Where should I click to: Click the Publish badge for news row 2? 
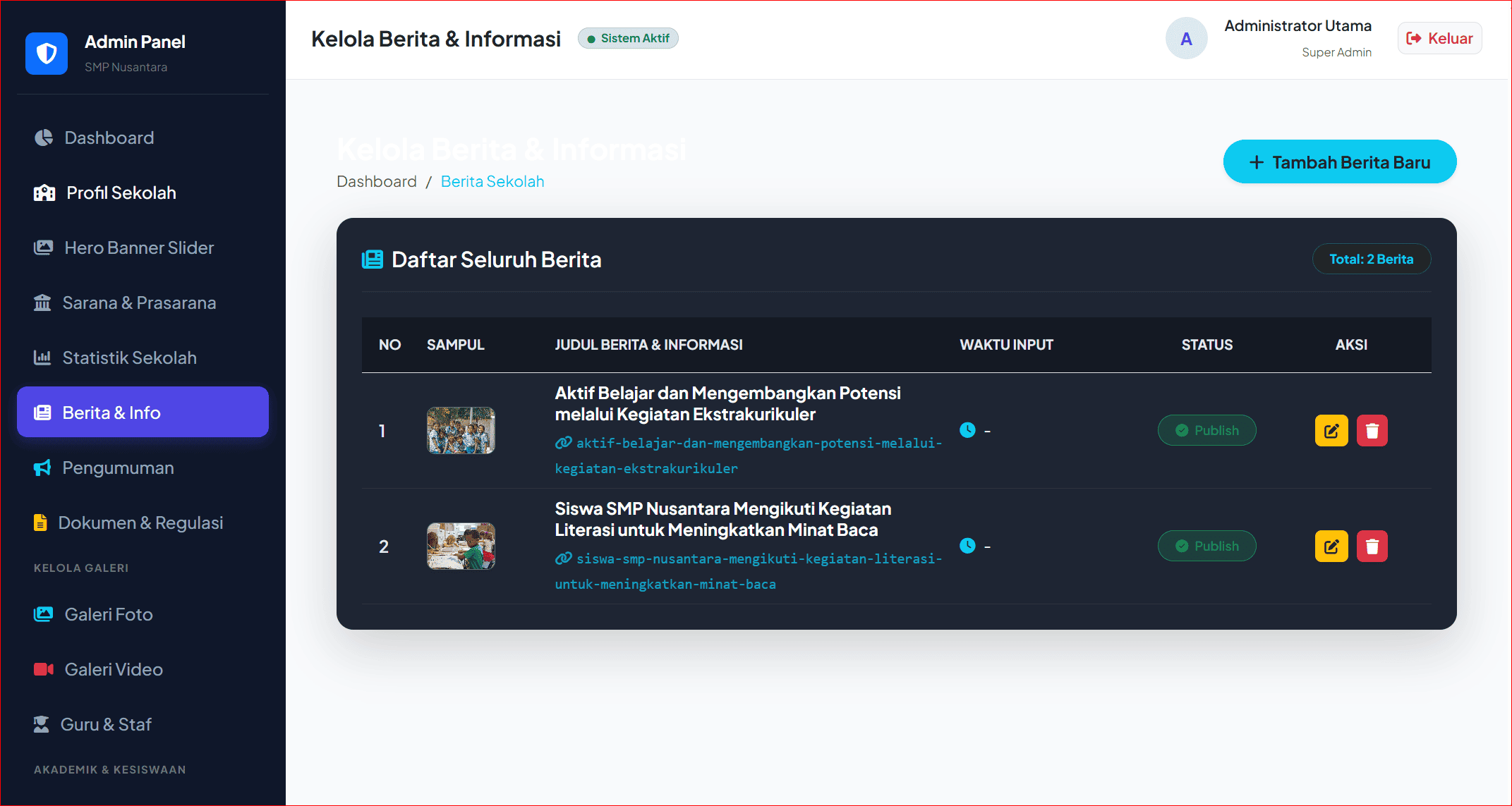pyautogui.click(x=1207, y=546)
